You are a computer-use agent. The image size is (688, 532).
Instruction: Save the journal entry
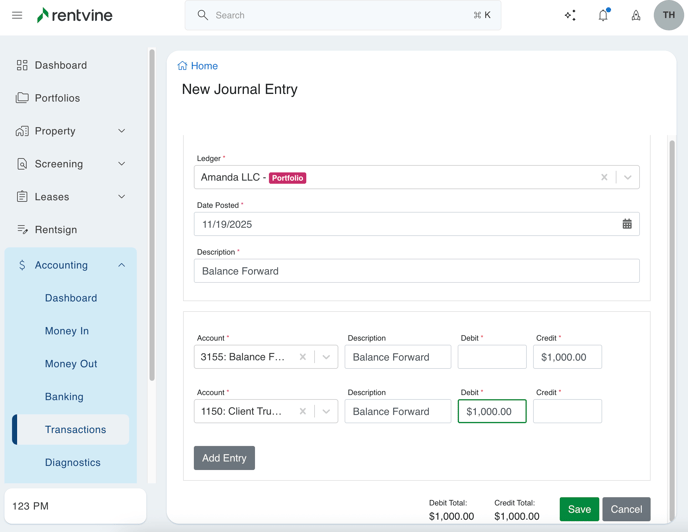[x=579, y=509]
